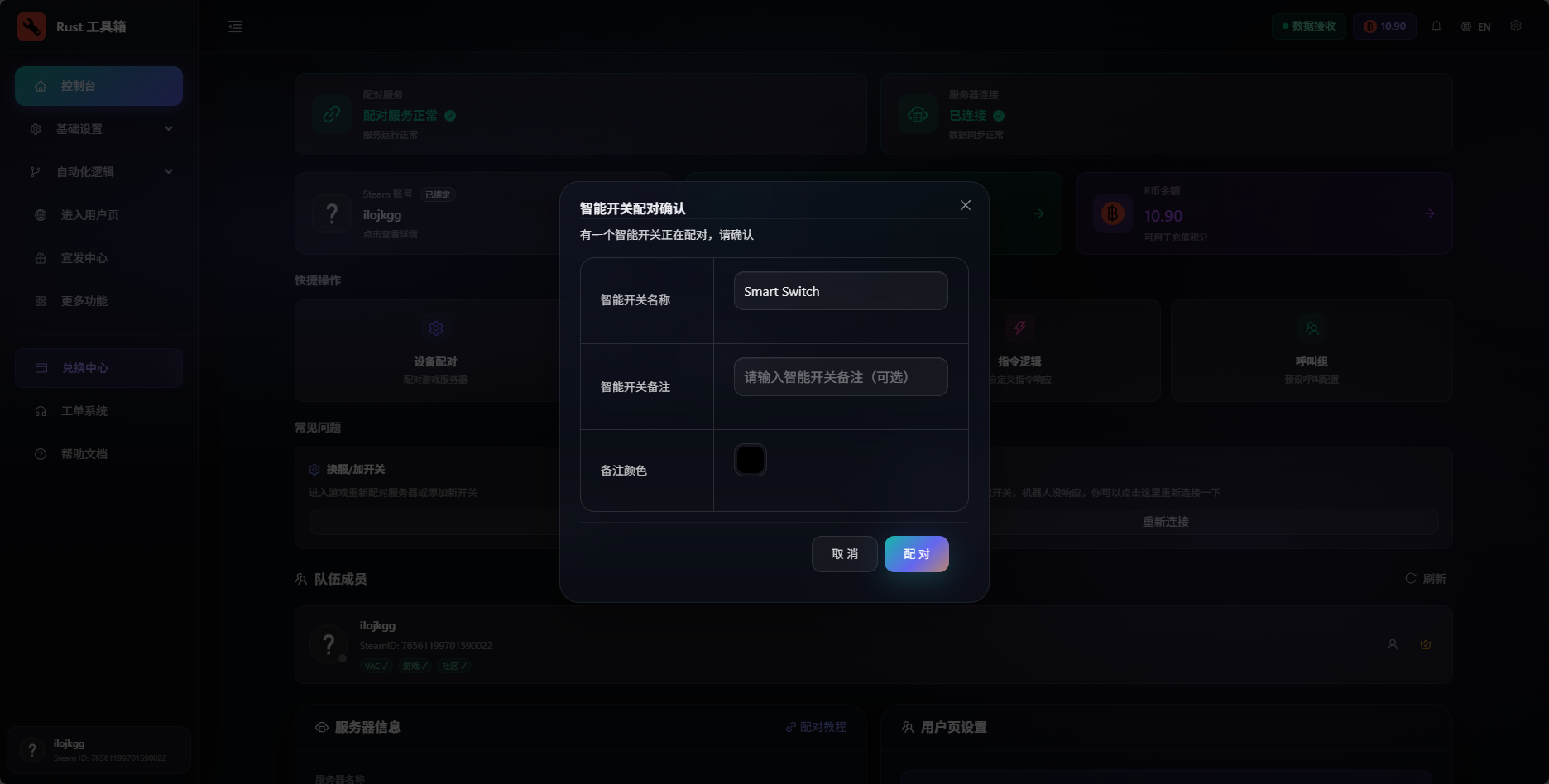Image resolution: width=1549 pixels, height=784 pixels.
Task: Click the 已绑定 tag on Steam account
Action: [x=437, y=194]
